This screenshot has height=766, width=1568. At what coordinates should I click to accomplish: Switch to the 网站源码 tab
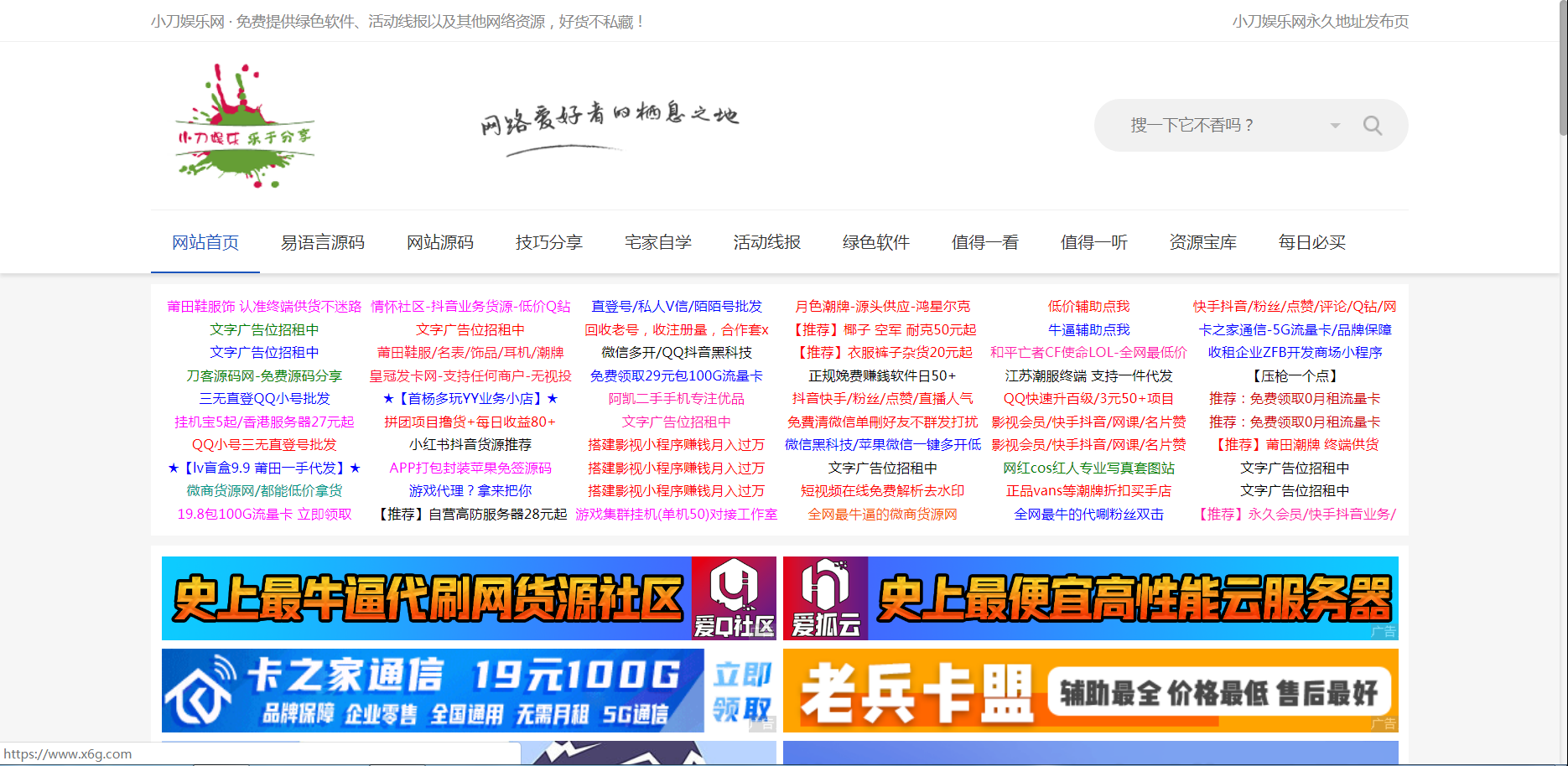439,242
